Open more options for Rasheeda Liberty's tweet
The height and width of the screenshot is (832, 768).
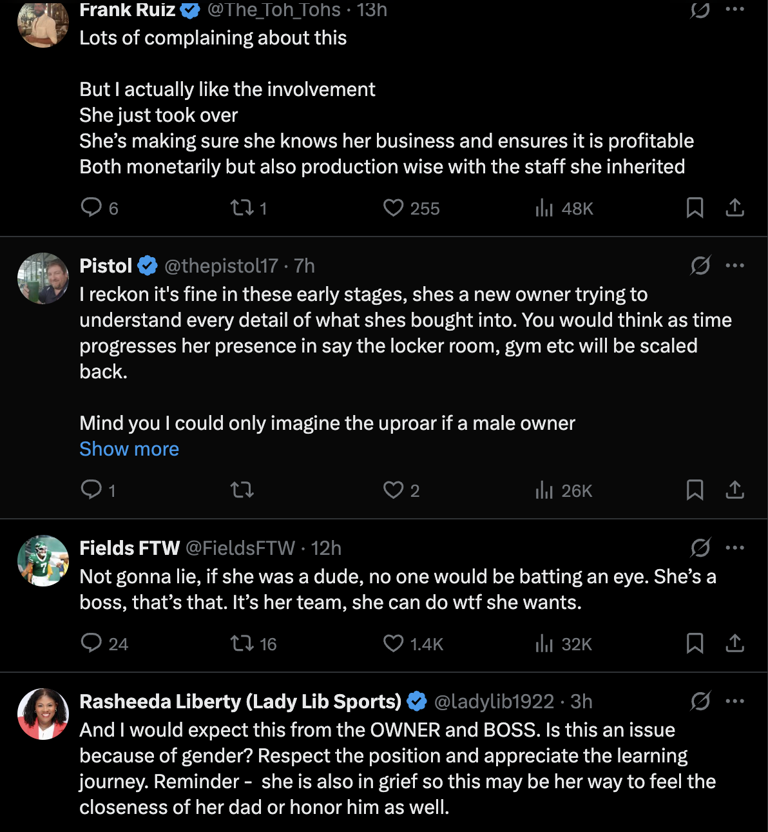point(735,702)
